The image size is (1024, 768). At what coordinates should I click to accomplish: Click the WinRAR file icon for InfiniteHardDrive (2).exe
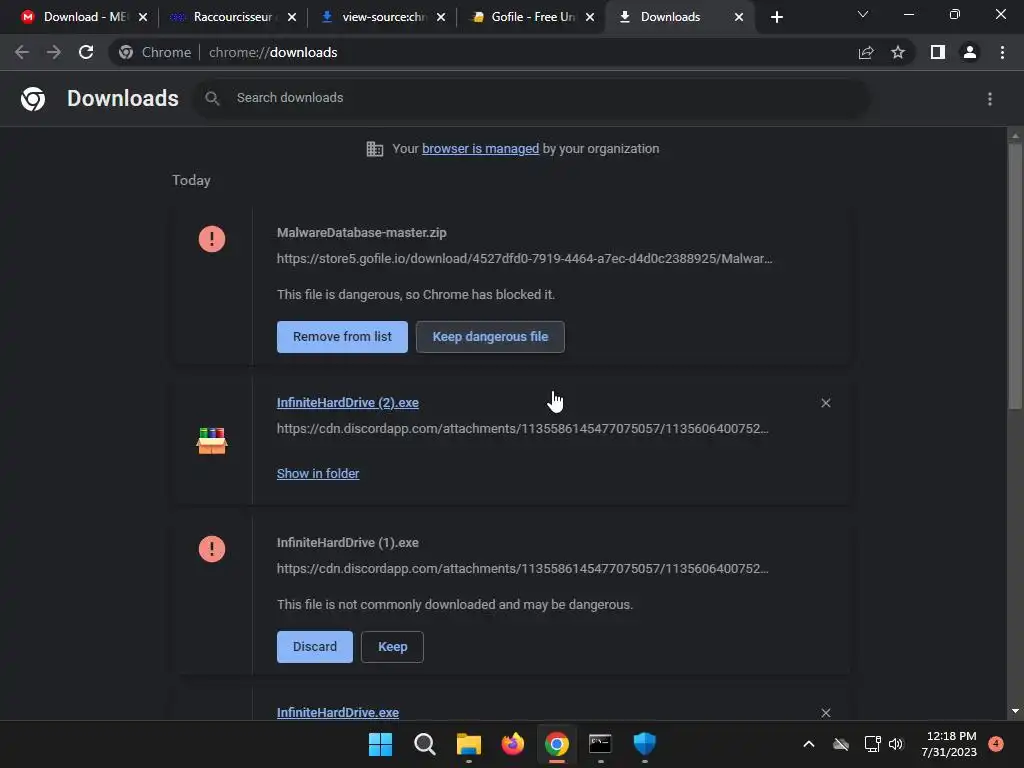pos(212,441)
